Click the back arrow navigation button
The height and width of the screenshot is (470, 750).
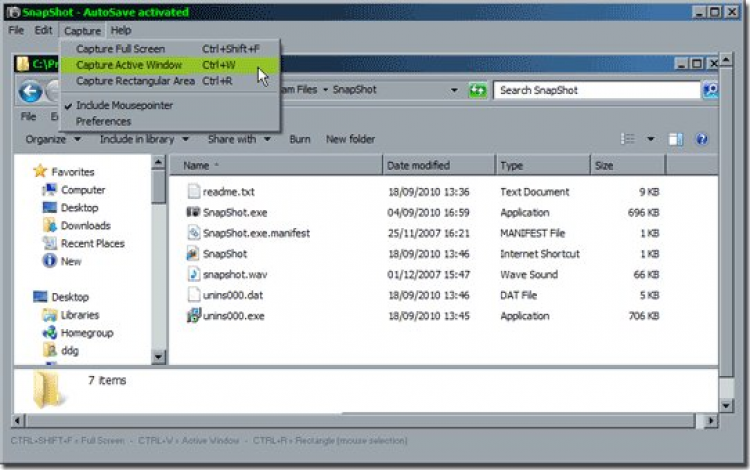coord(30,91)
